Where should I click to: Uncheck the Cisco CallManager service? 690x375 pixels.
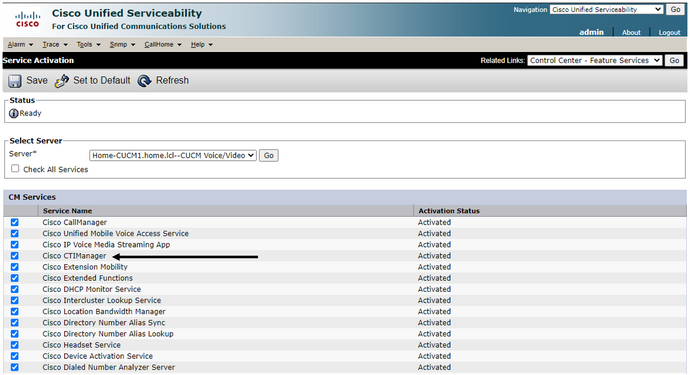(15, 222)
